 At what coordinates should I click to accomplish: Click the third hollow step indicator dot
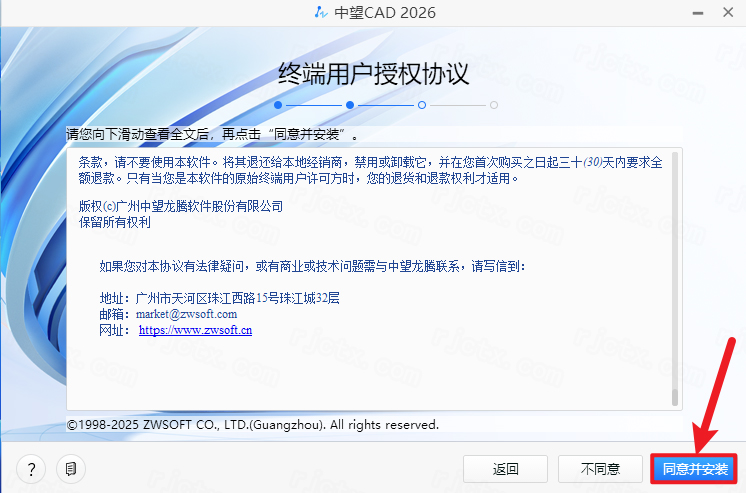422,104
